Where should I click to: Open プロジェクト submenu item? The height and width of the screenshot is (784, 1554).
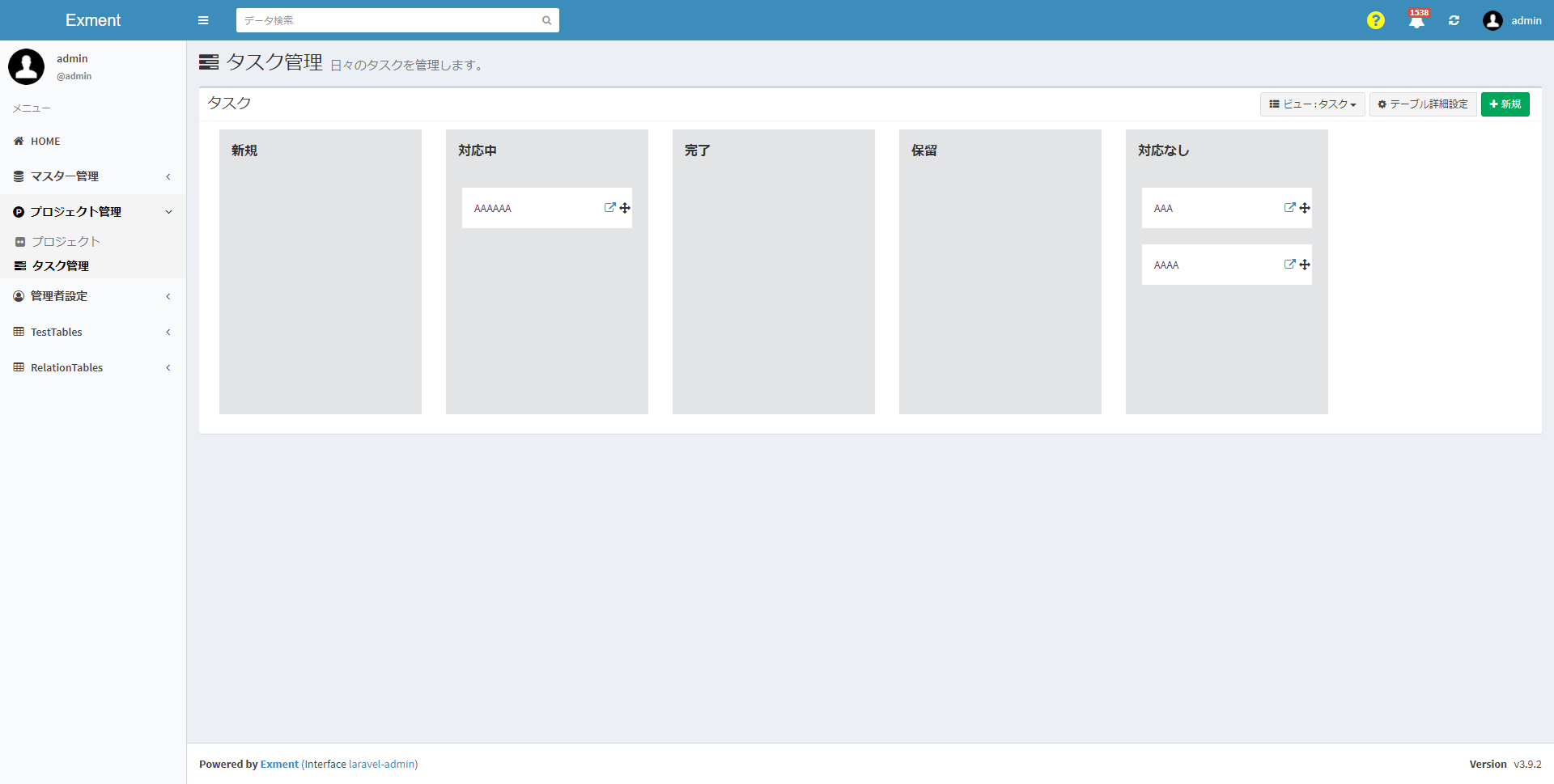(93, 241)
